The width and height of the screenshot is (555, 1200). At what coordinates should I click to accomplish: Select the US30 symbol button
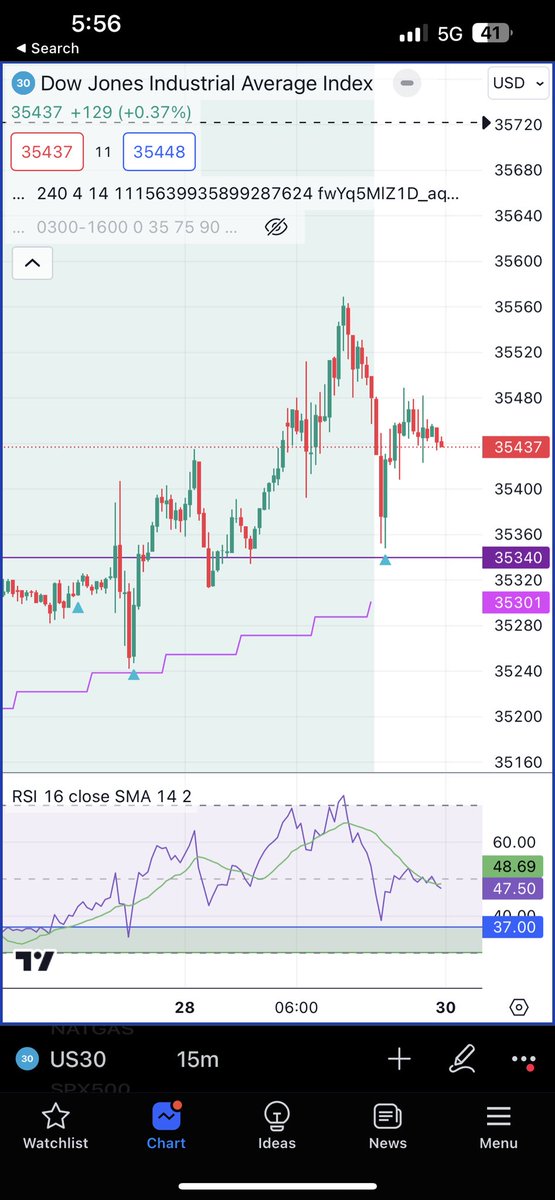61,1060
